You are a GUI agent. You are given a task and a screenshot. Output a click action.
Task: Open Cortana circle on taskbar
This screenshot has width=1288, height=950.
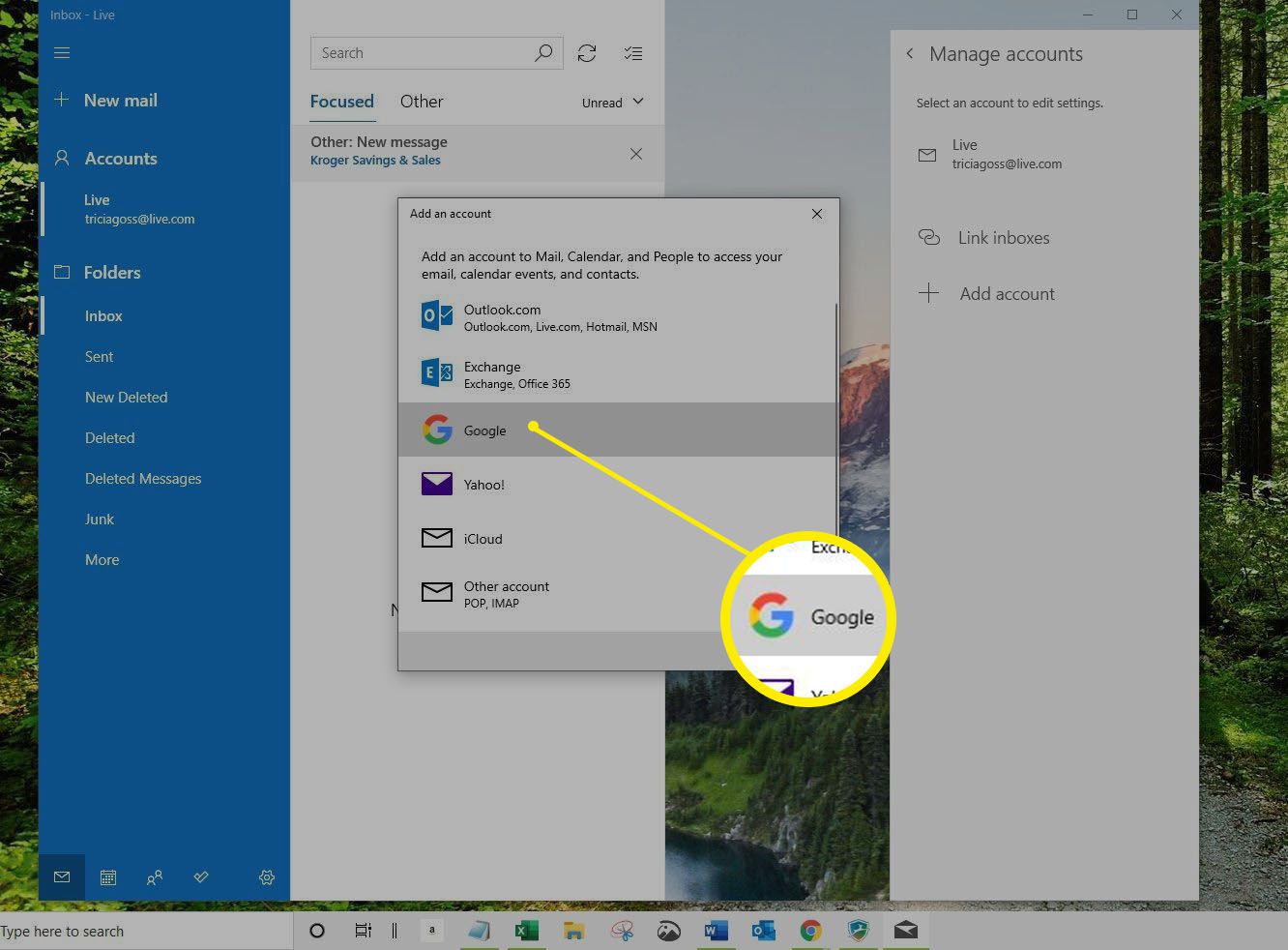click(x=316, y=932)
